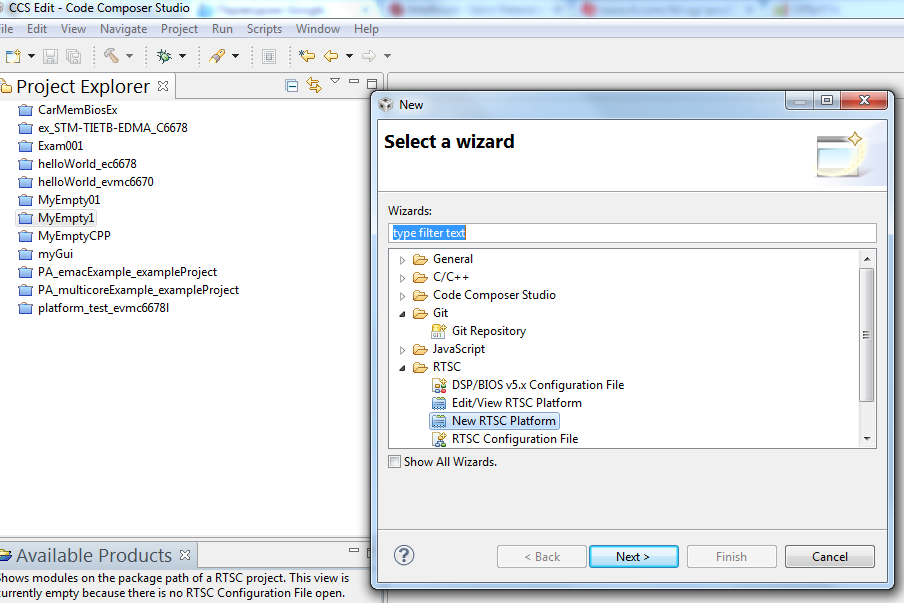Viewport: 904px width, 603px height.
Task: Expand the General wizard folder
Action: [402, 260]
